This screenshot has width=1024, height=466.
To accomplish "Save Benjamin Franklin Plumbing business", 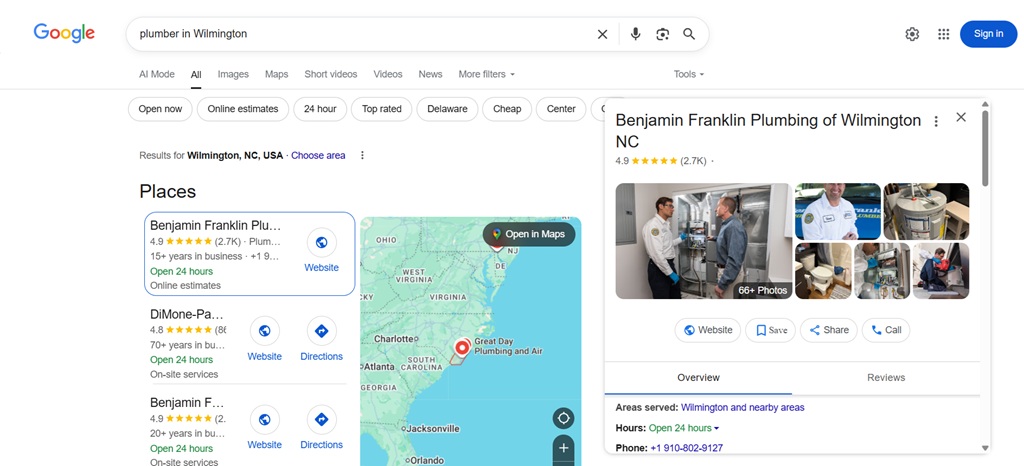I will pyautogui.click(x=771, y=330).
